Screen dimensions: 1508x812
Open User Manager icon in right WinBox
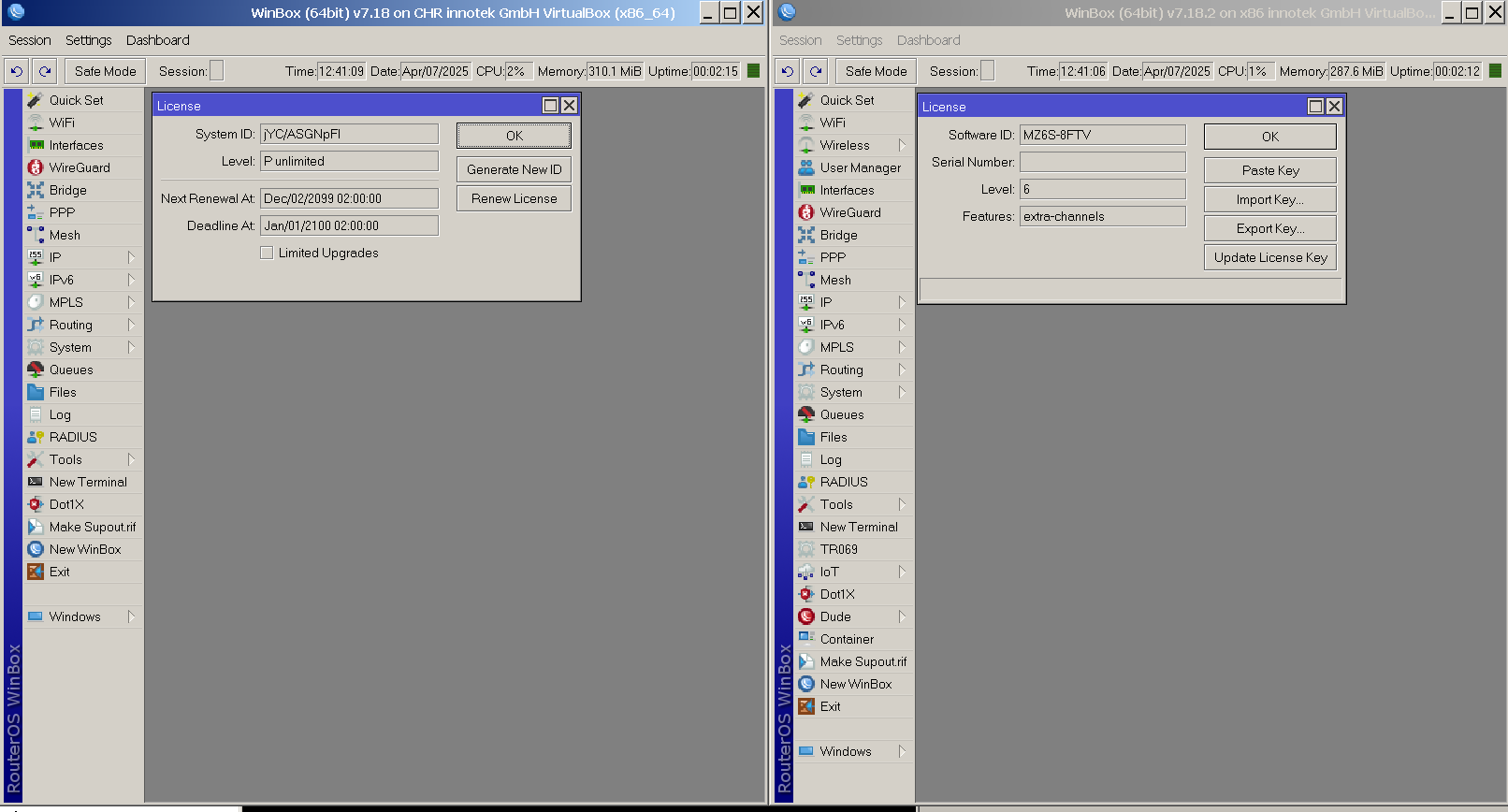coord(806,167)
